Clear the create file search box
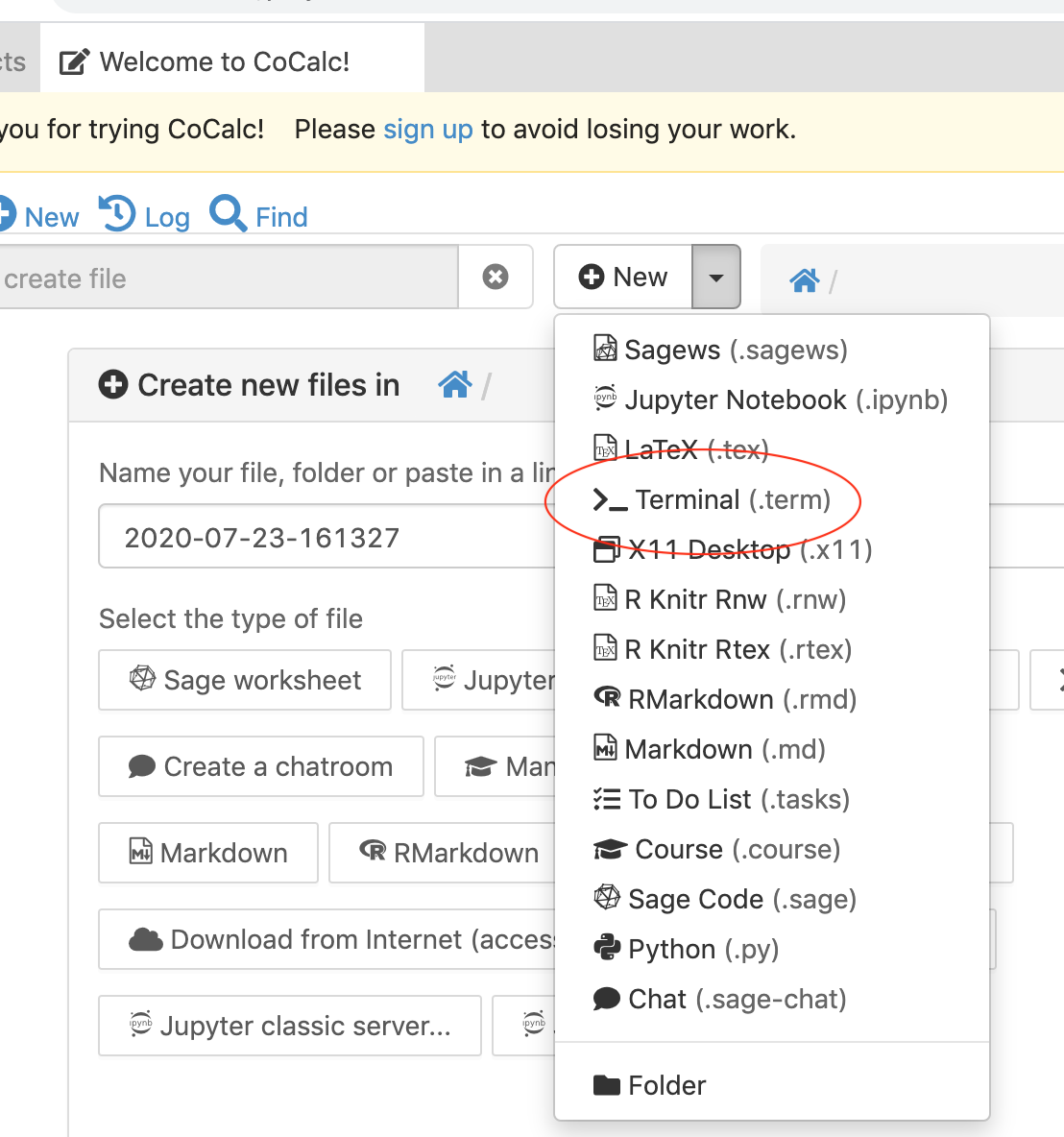Image resolution: width=1064 pixels, height=1137 pixels. click(496, 277)
